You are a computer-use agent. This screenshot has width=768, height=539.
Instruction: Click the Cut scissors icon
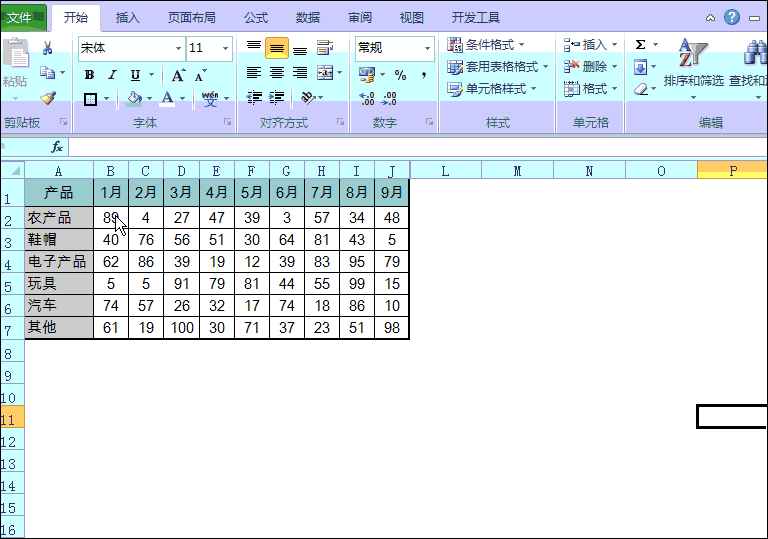tap(47, 48)
